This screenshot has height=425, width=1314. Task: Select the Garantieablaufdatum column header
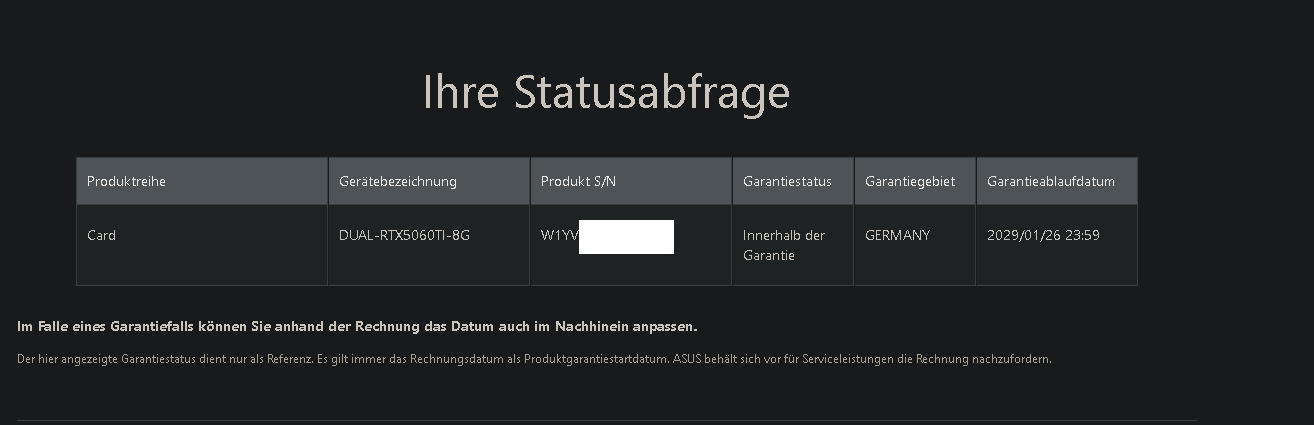(1057, 181)
